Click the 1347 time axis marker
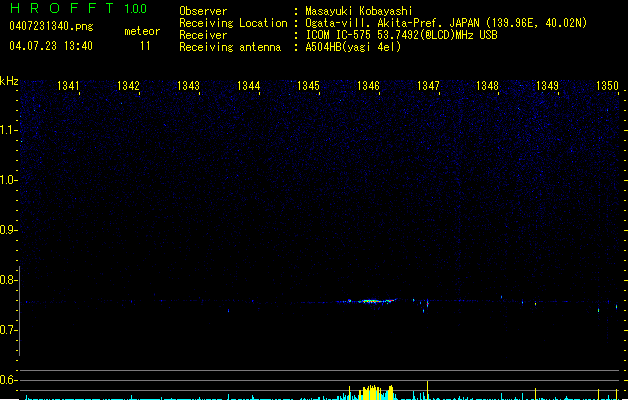 428,86
